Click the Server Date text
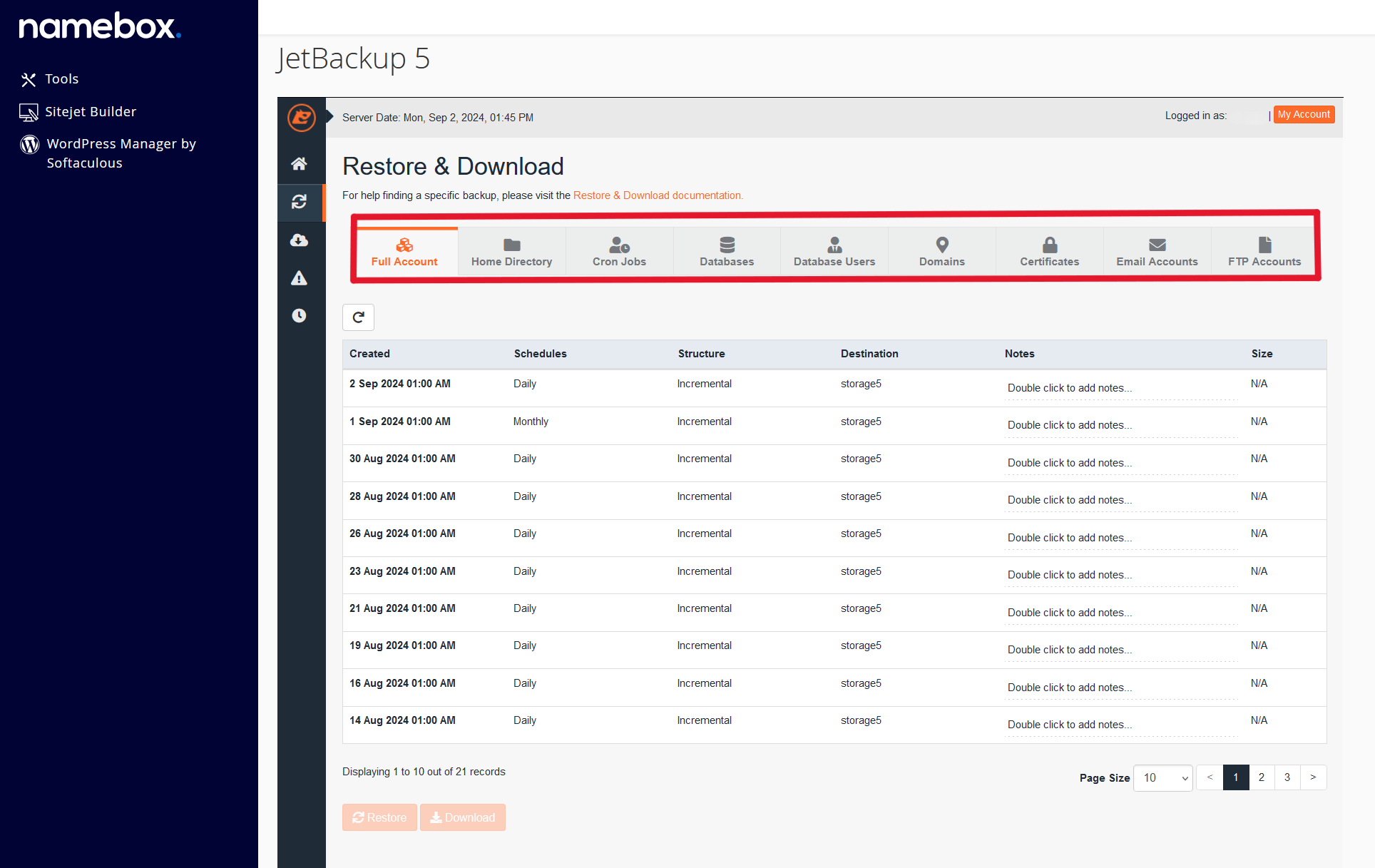Image resolution: width=1375 pixels, height=868 pixels. tap(437, 118)
